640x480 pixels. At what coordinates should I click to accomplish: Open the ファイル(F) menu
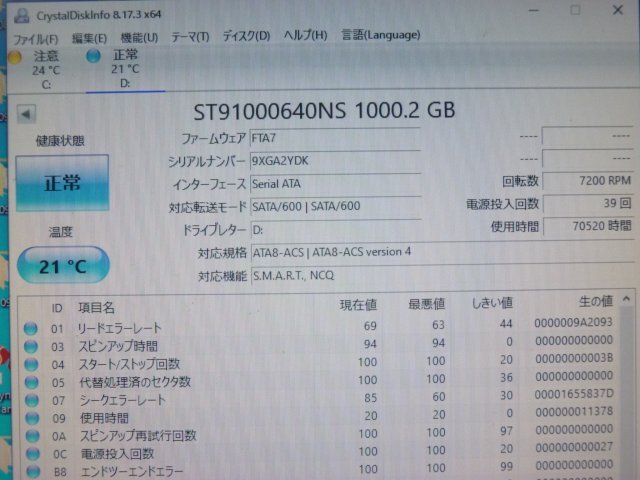[x=36, y=39]
